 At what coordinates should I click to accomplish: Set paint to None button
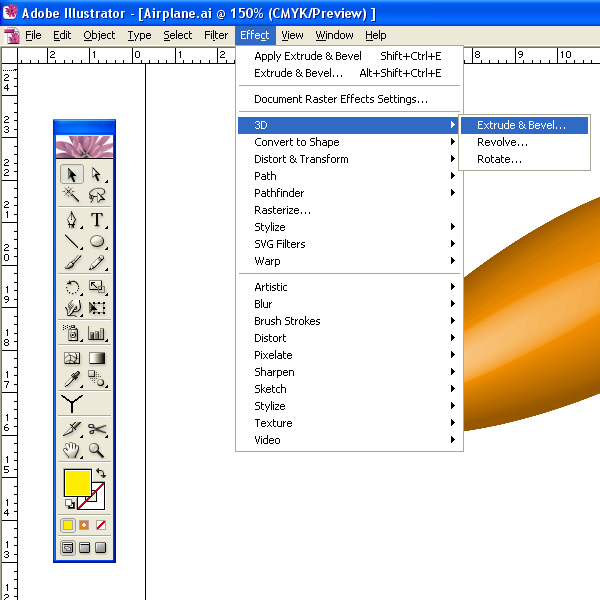[x=101, y=525]
